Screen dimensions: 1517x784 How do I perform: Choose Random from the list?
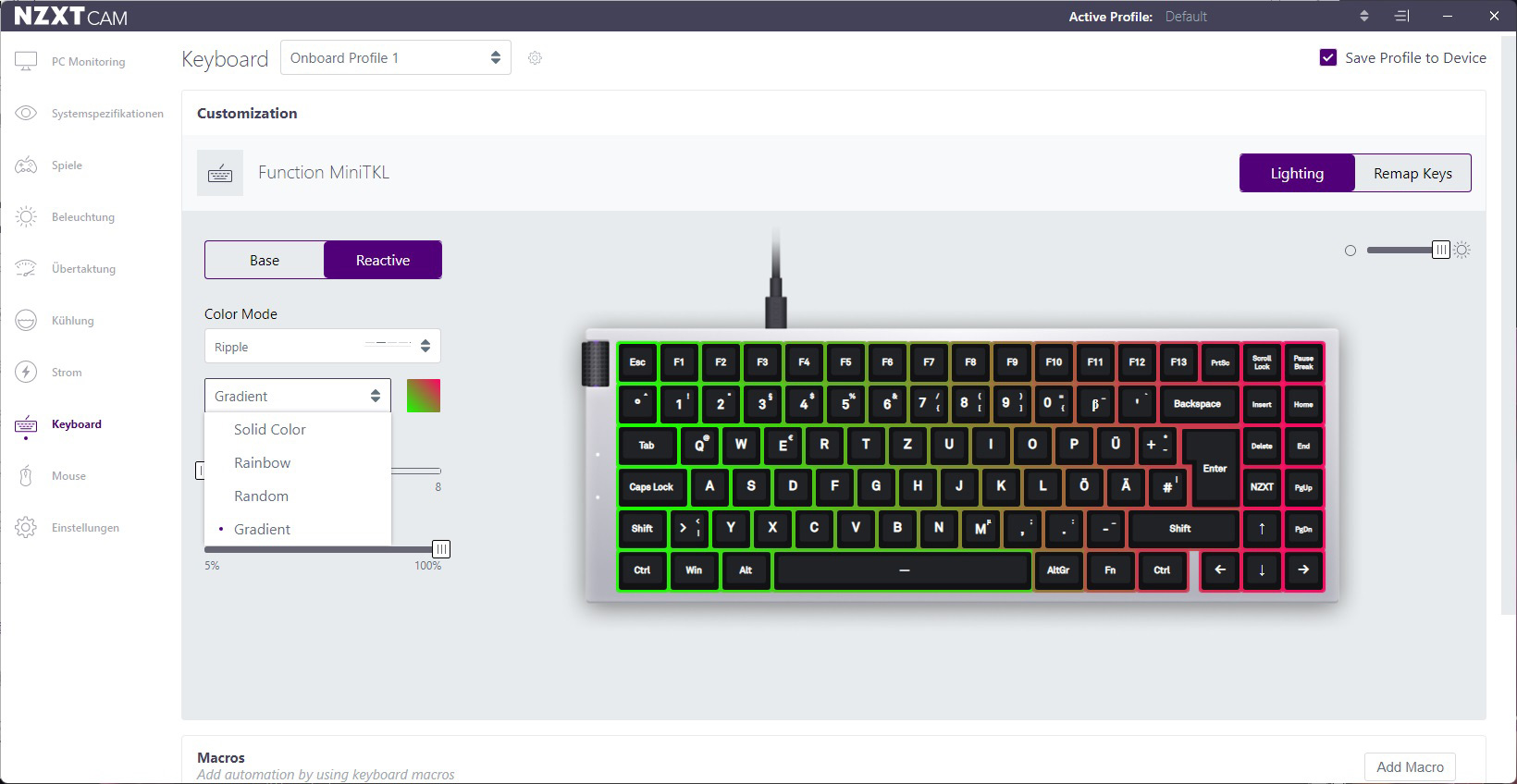coord(298,496)
